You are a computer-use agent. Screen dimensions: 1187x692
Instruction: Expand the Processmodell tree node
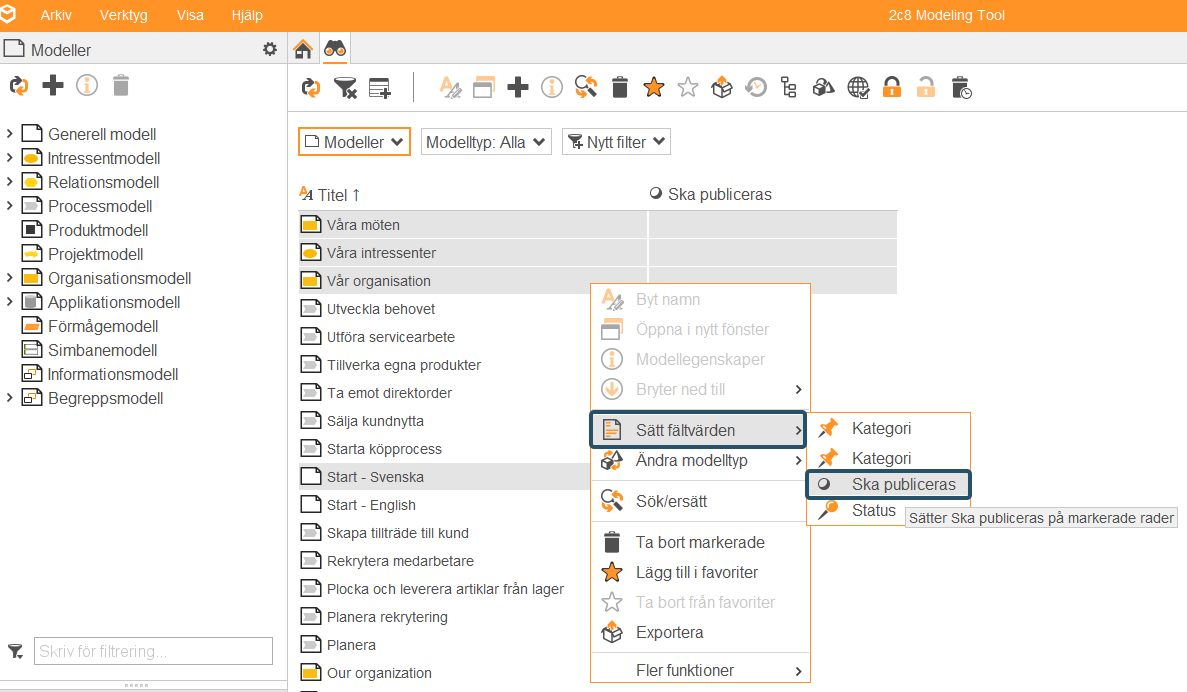(x=9, y=206)
